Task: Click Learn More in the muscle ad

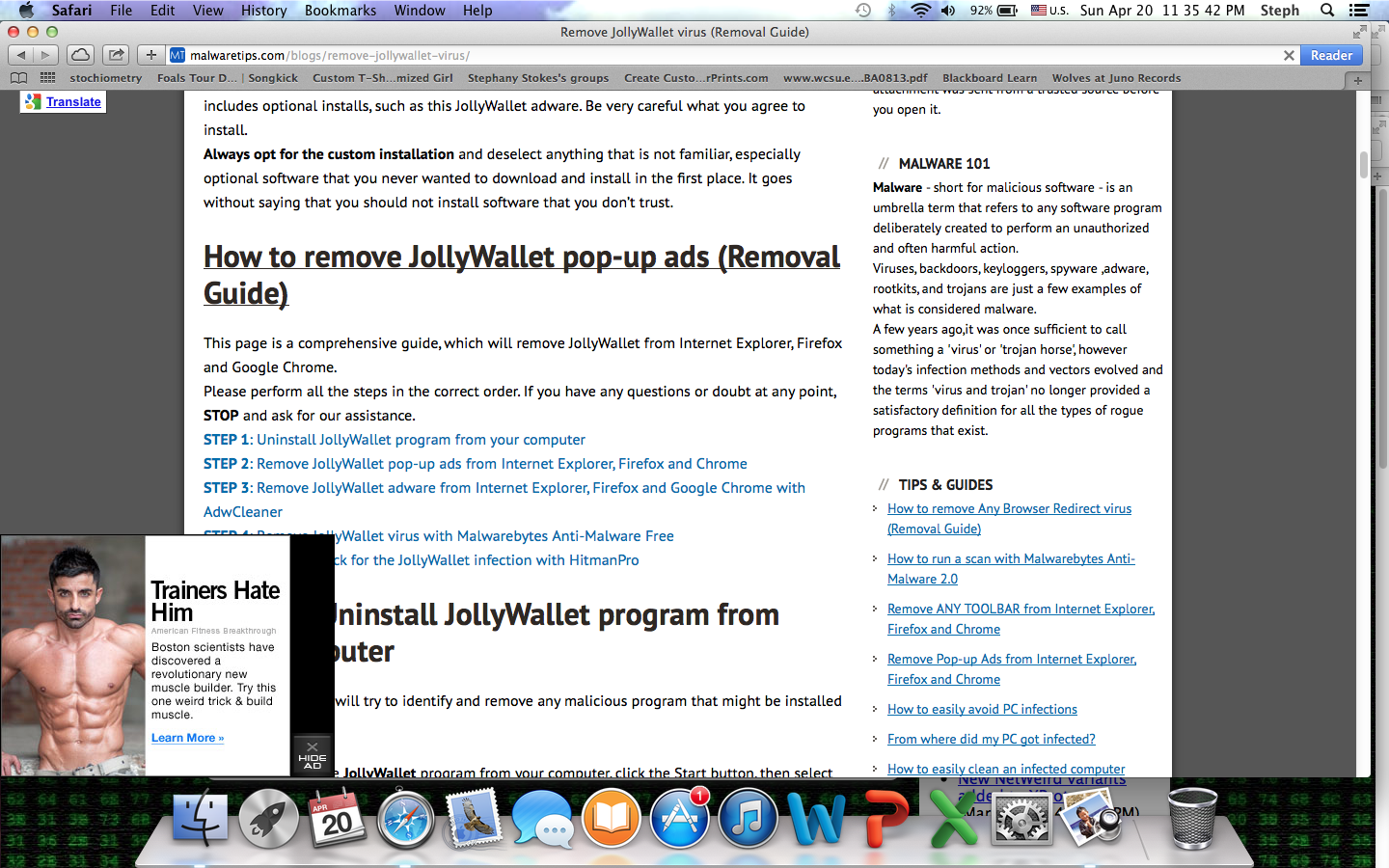Action: (187, 738)
